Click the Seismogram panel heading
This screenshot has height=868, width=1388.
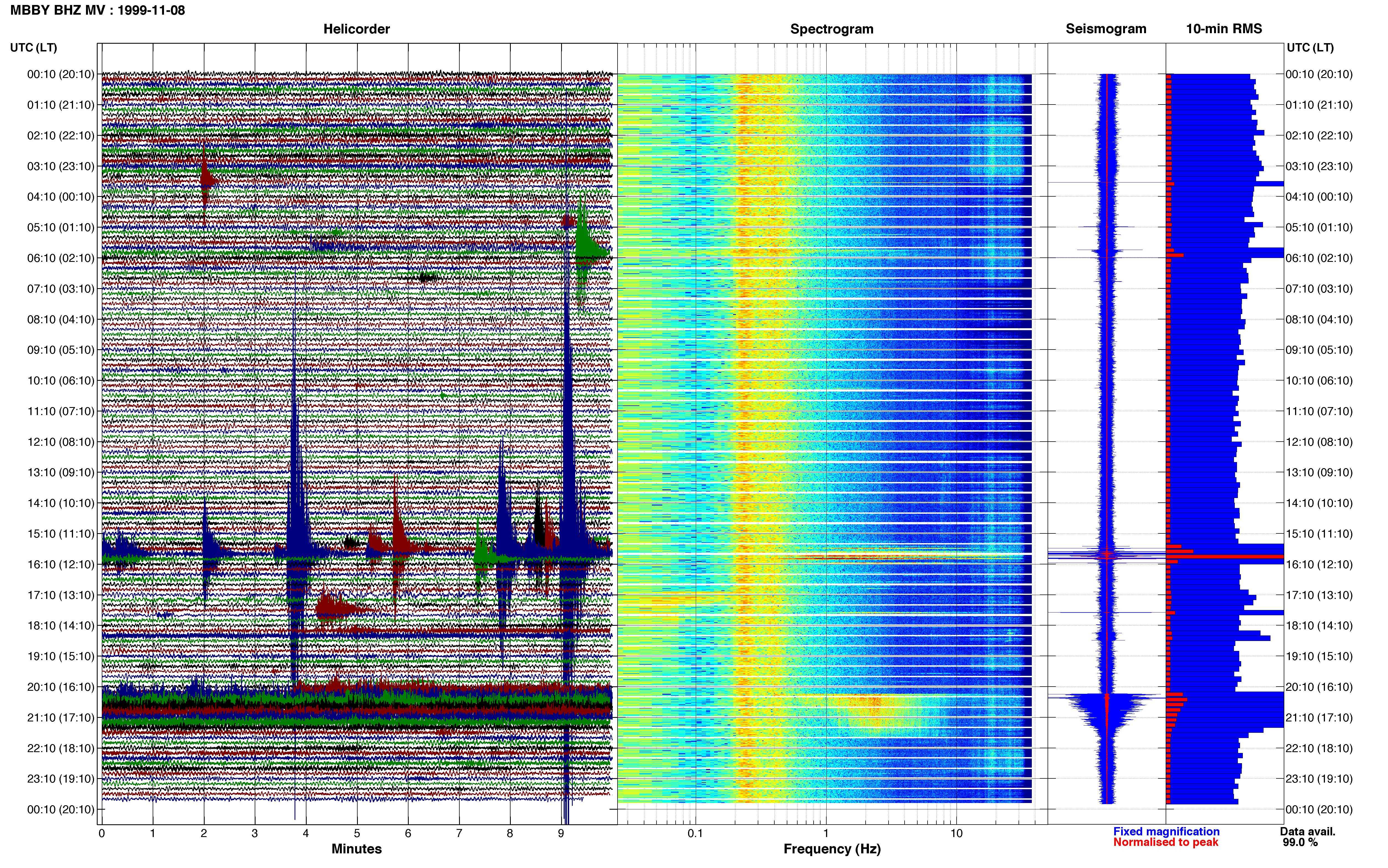click(1106, 29)
